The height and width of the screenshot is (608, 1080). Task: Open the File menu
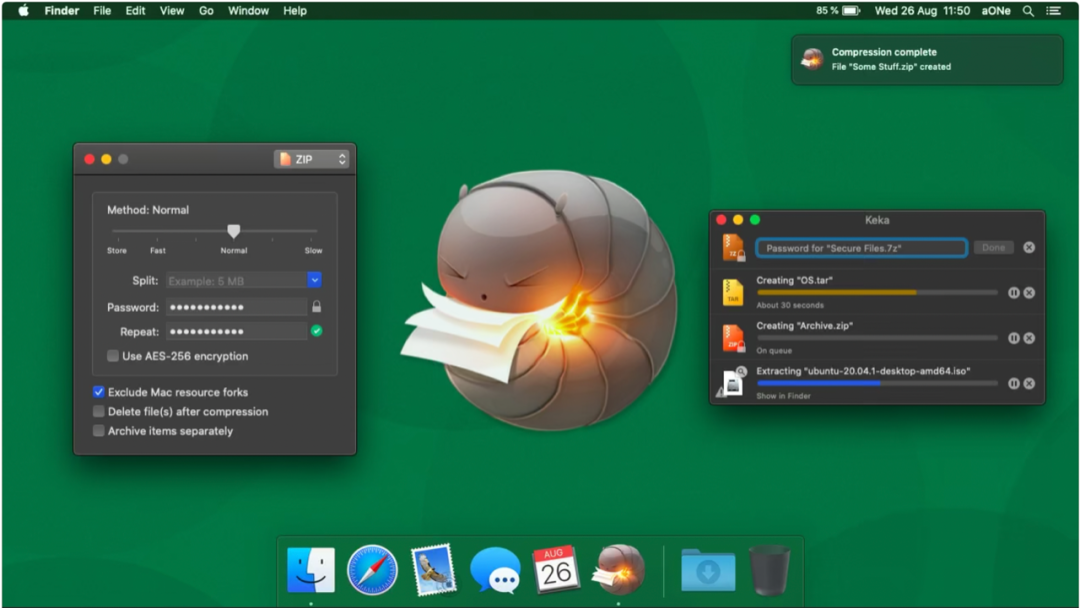[x=102, y=10]
